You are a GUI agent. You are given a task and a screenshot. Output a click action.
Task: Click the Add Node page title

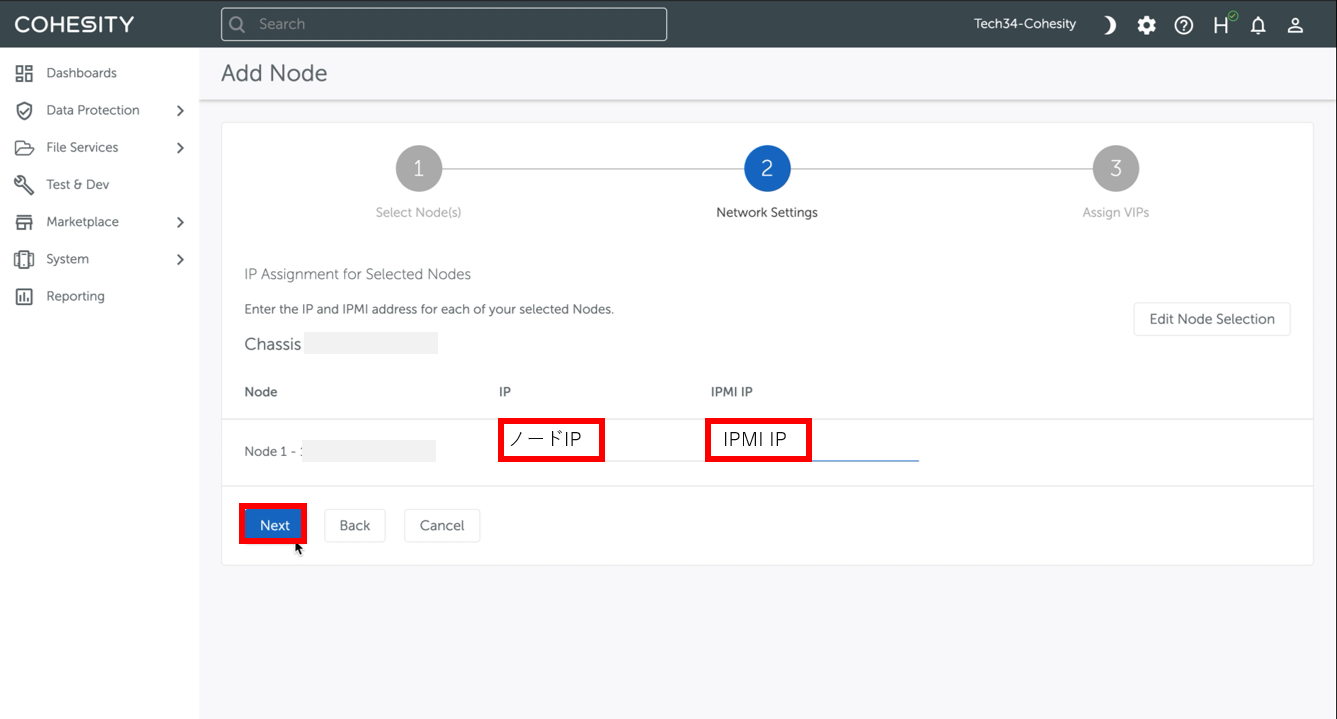(x=274, y=73)
